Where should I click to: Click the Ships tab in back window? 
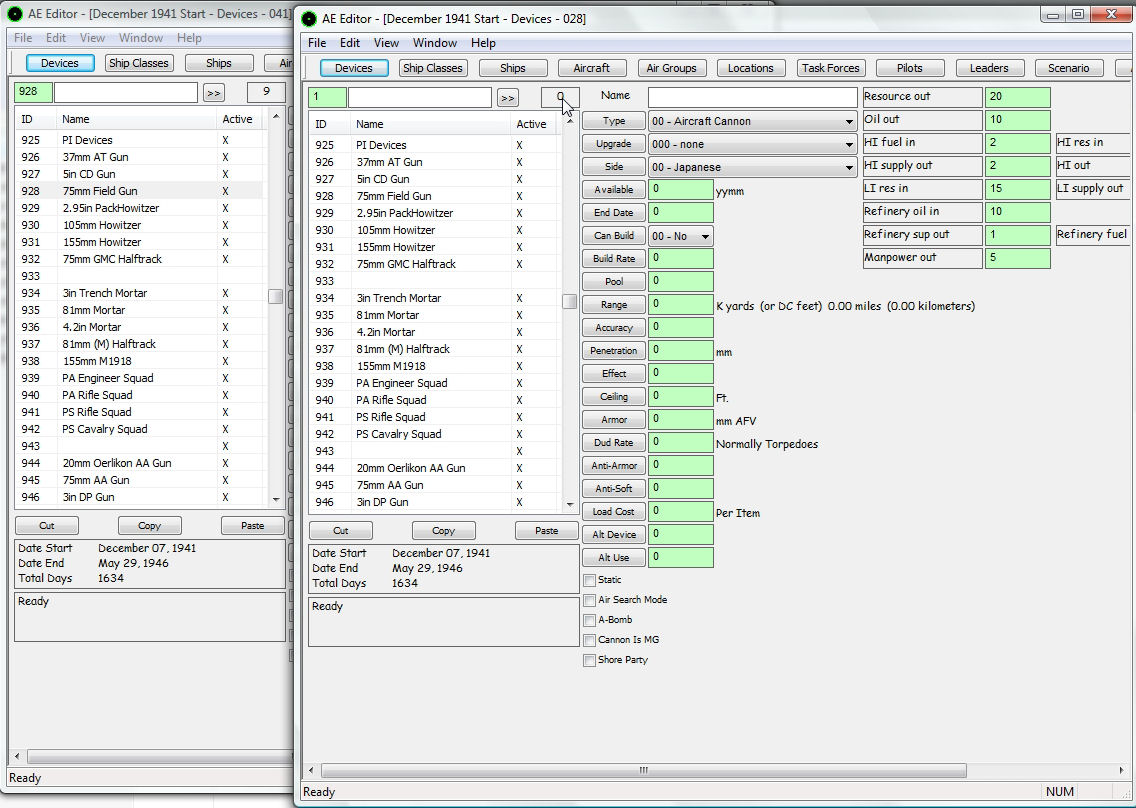pos(219,63)
